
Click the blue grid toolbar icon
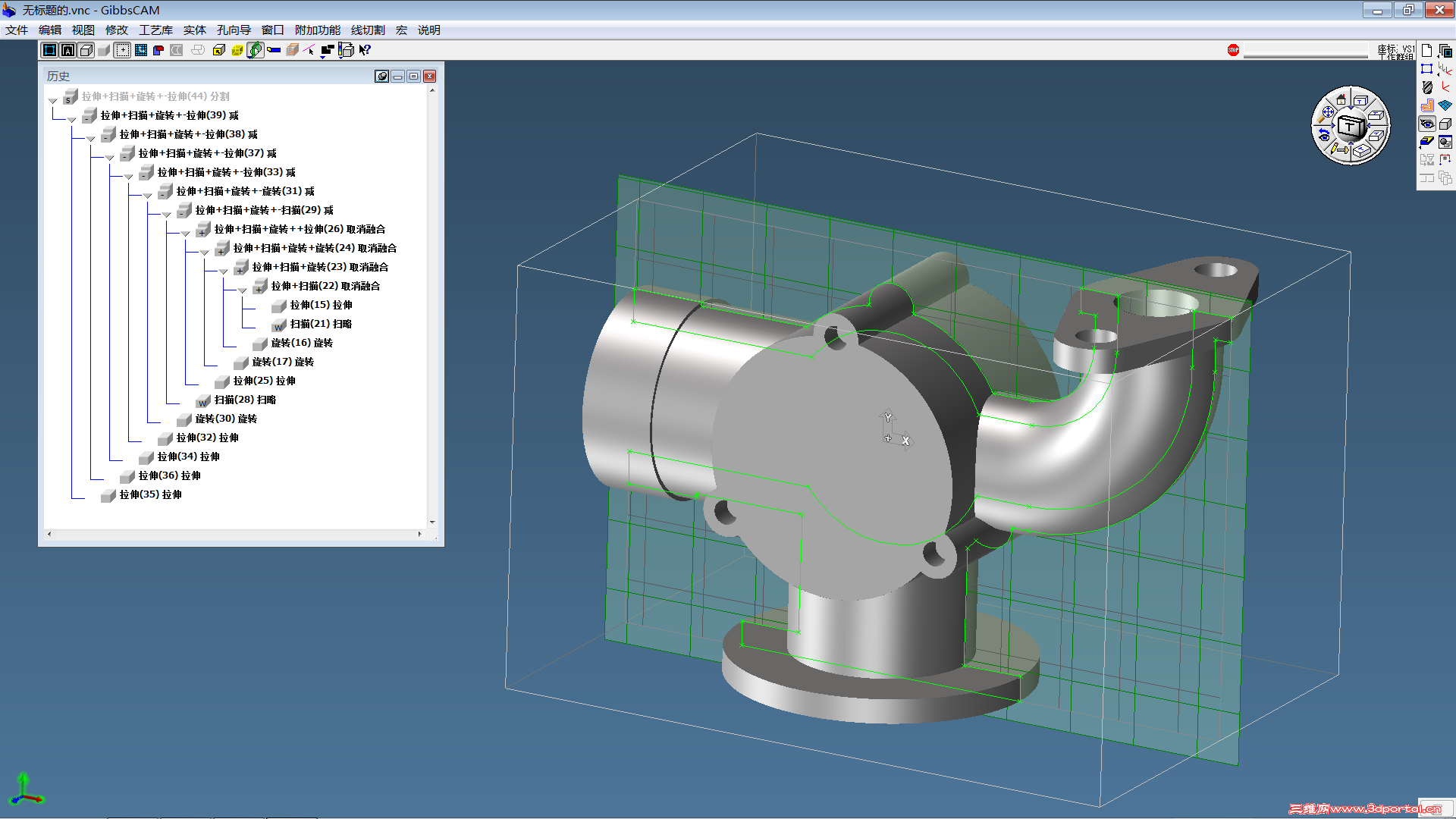[141, 50]
